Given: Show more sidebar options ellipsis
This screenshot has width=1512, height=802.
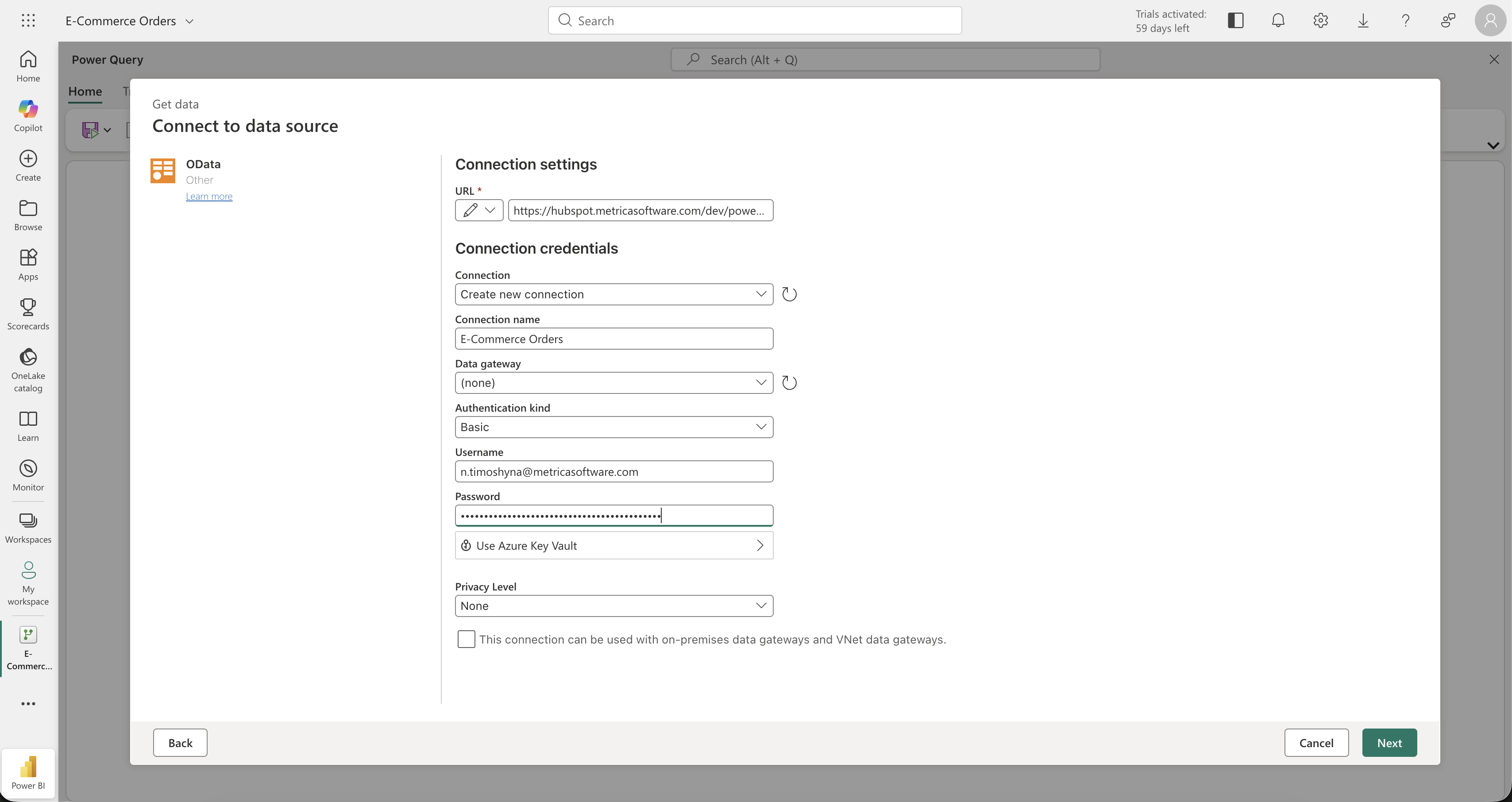Looking at the screenshot, I should (28, 703).
